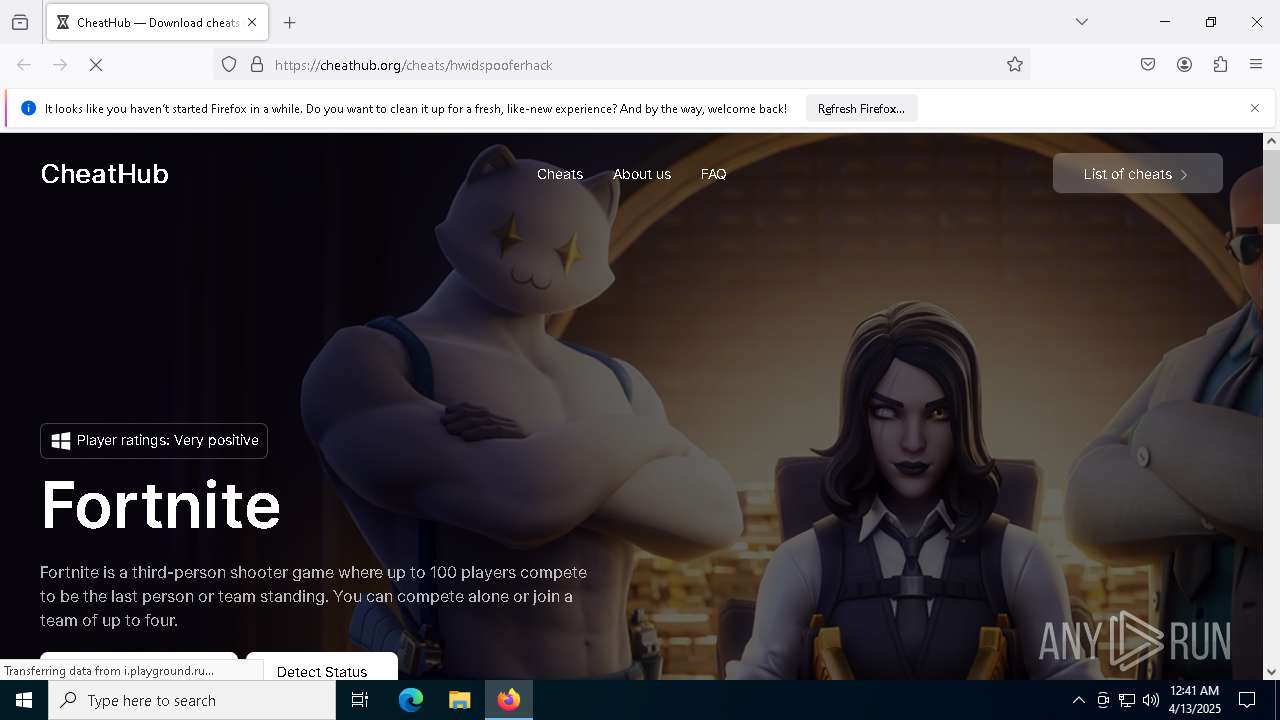The width and height of the screenshot is (1280, 720).
Task: Open the List of cheats button
Action: coord(1137,174)
